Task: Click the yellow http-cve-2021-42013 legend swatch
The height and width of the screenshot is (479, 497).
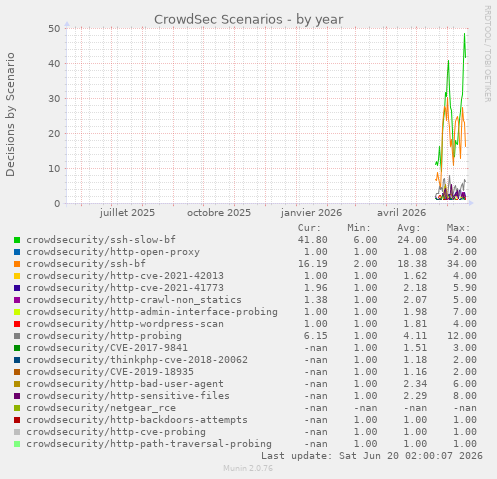Action: tap(17, 276)
